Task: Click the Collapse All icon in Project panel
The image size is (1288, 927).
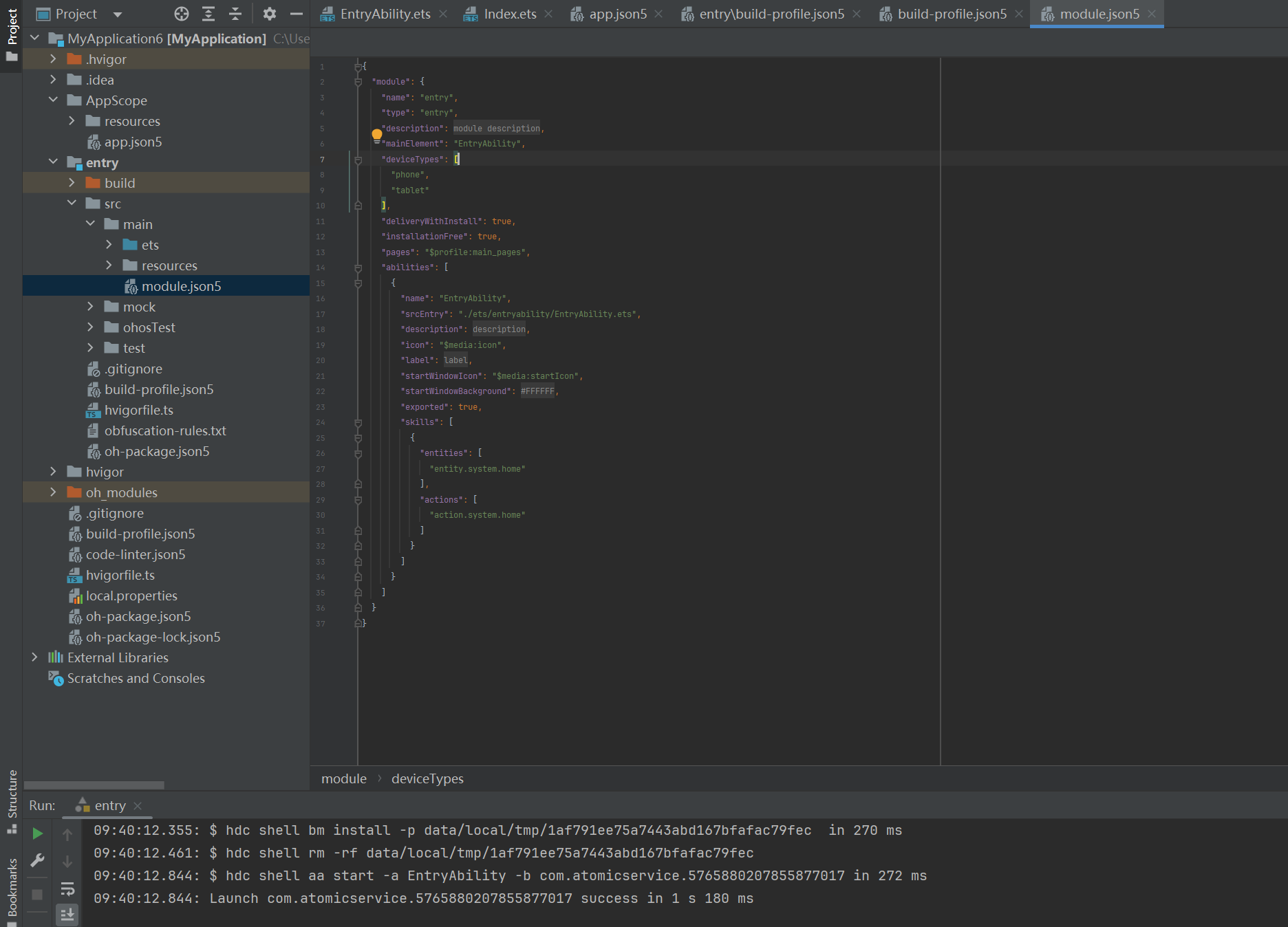Action: pyautogui.click(x=235, y=14)
